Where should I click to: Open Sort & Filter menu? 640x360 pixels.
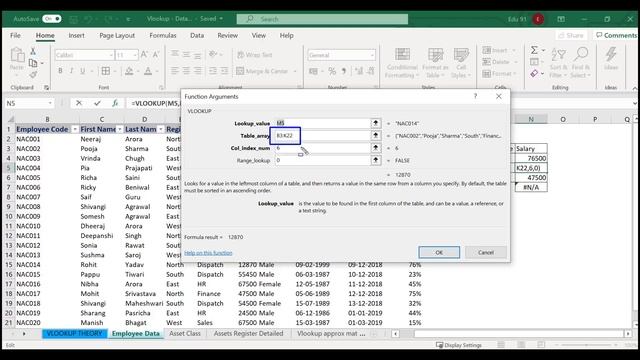pyautogui.click(x=558, y=62)
